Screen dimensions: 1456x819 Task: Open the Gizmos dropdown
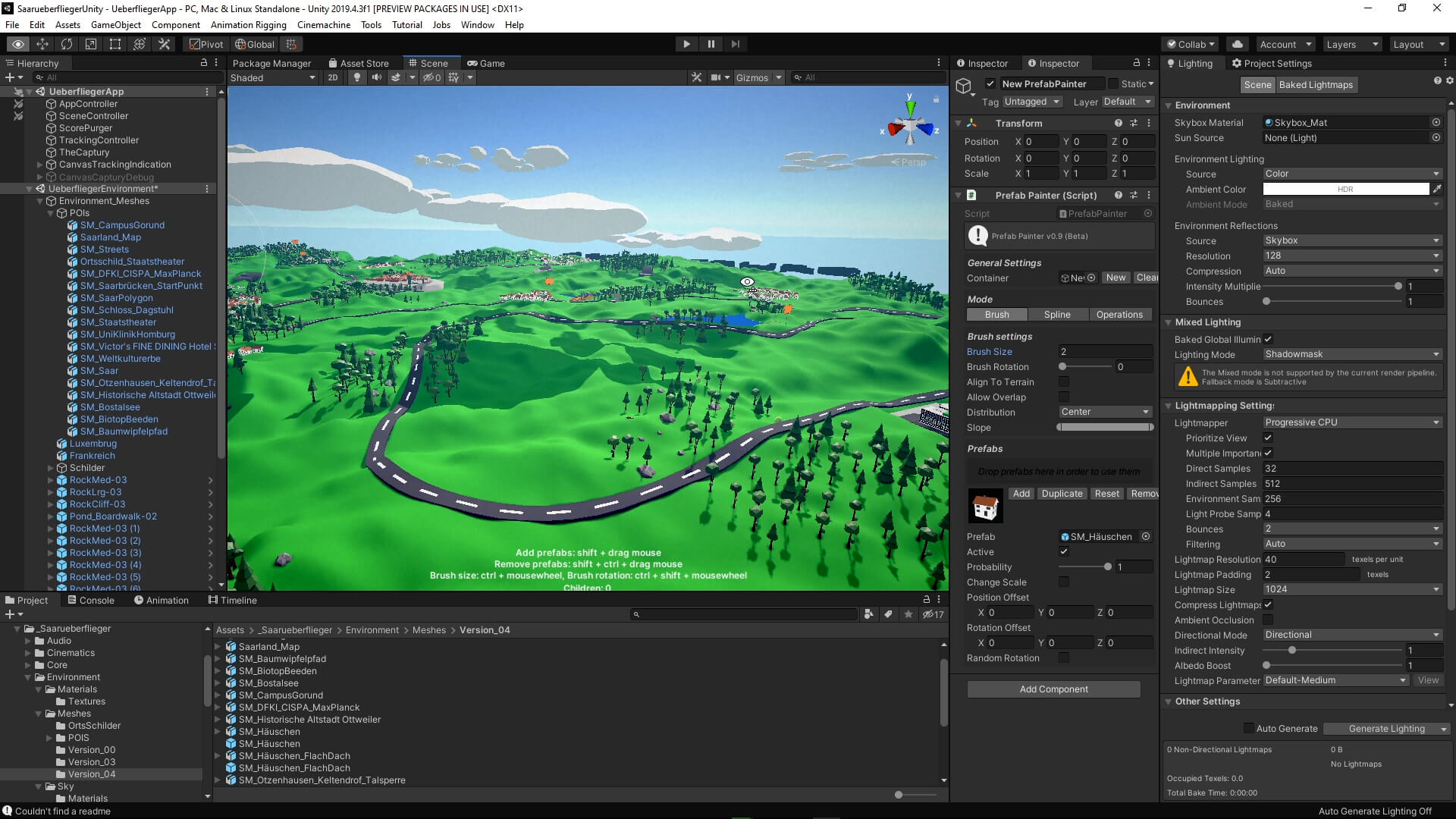point(758,77)
